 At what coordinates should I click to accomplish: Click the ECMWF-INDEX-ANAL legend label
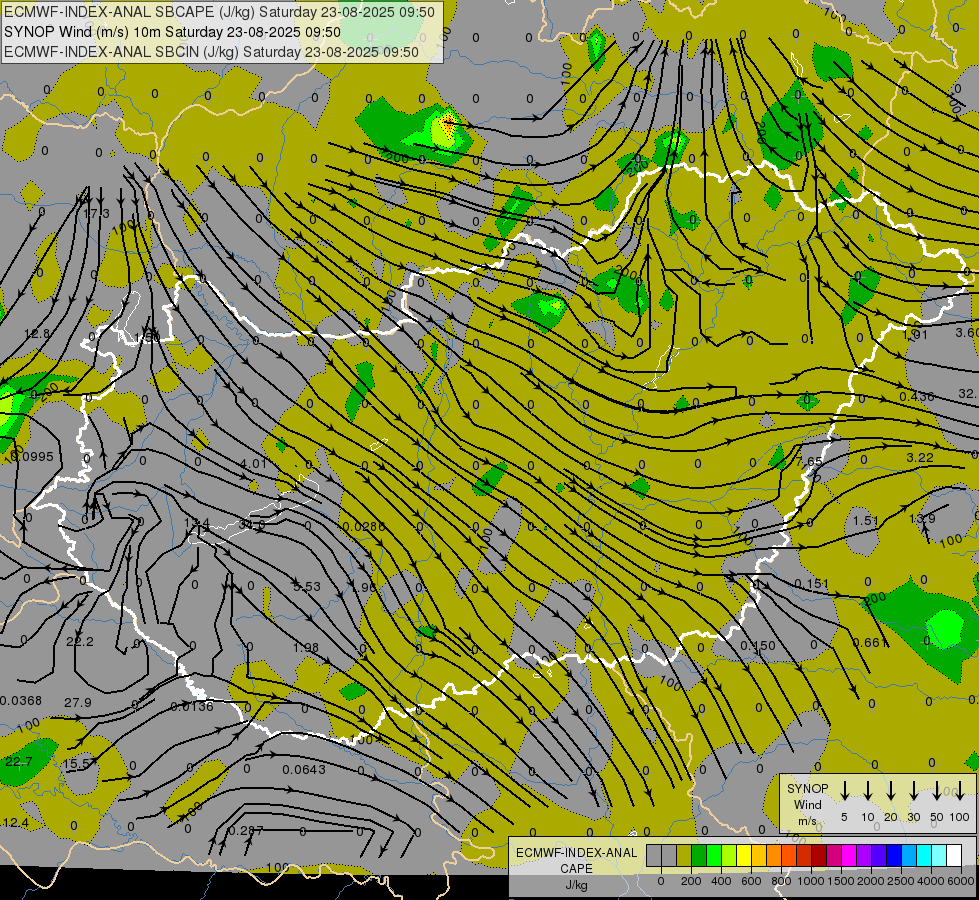pos(576,853)
